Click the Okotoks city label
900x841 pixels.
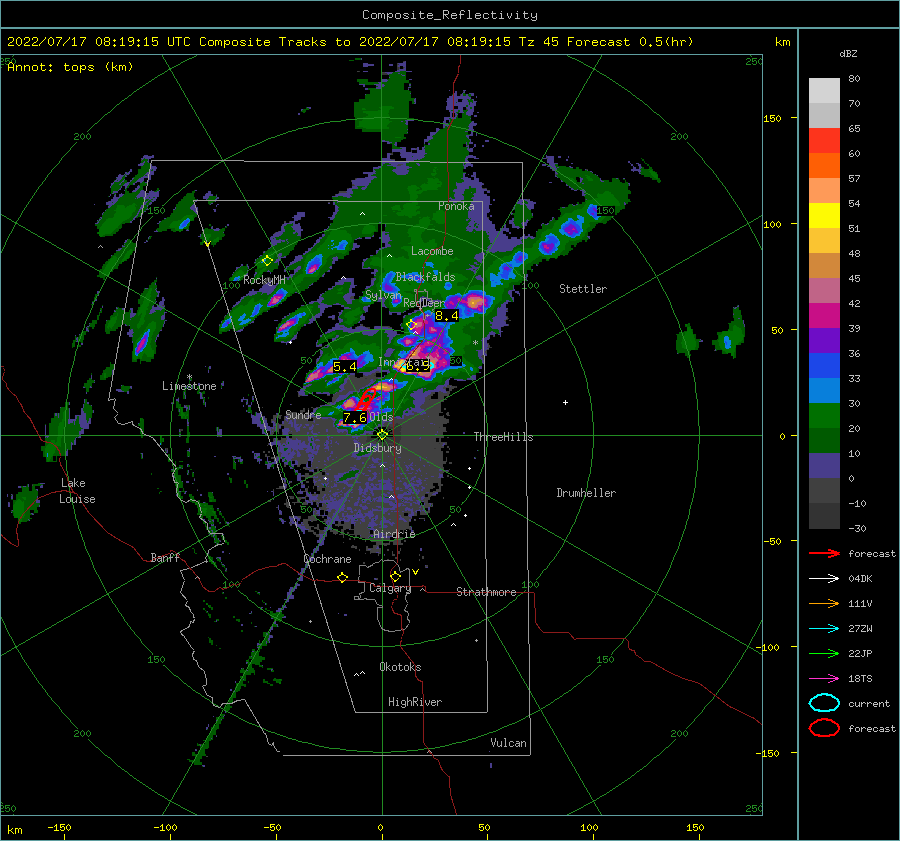tap(400, 667)
